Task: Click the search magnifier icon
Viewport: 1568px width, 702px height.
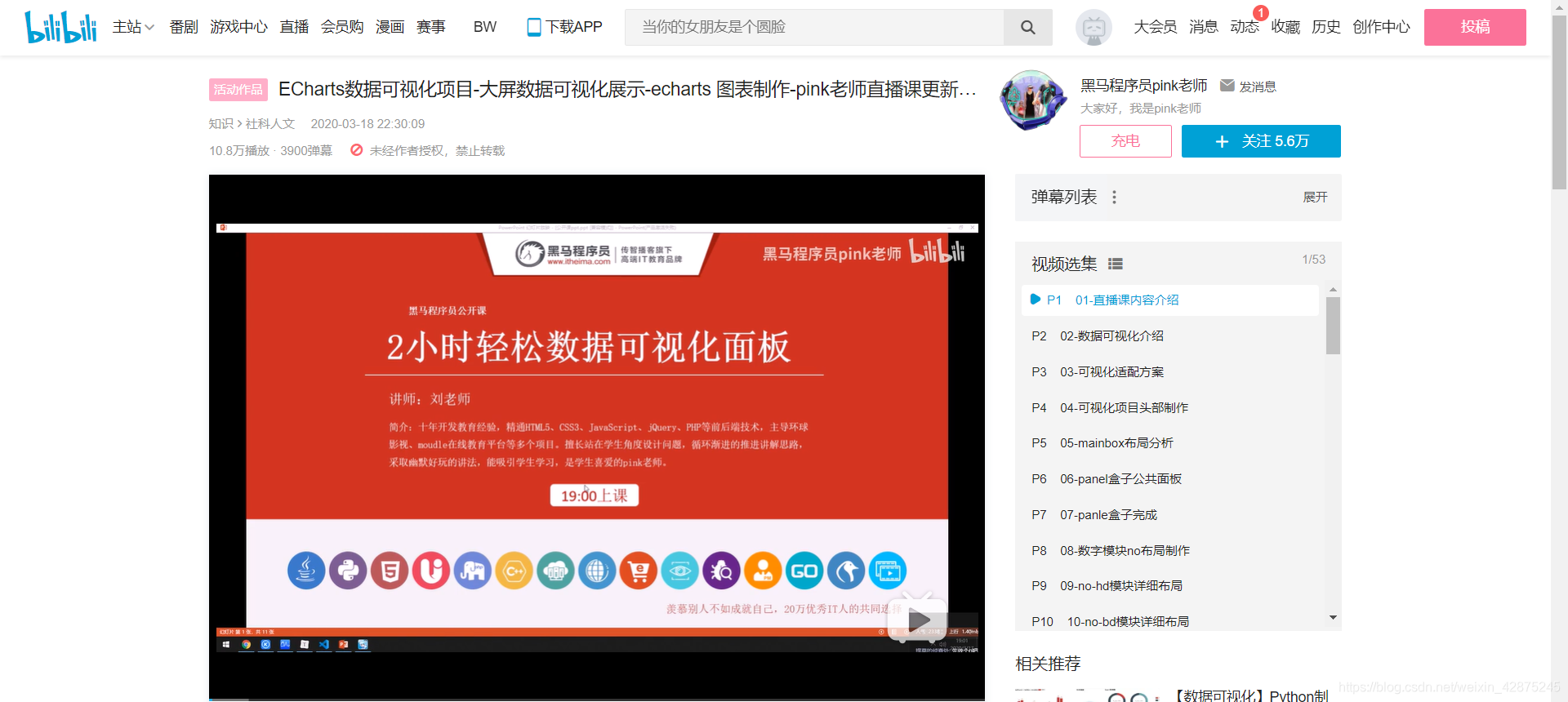Action: click(1028, 27)
